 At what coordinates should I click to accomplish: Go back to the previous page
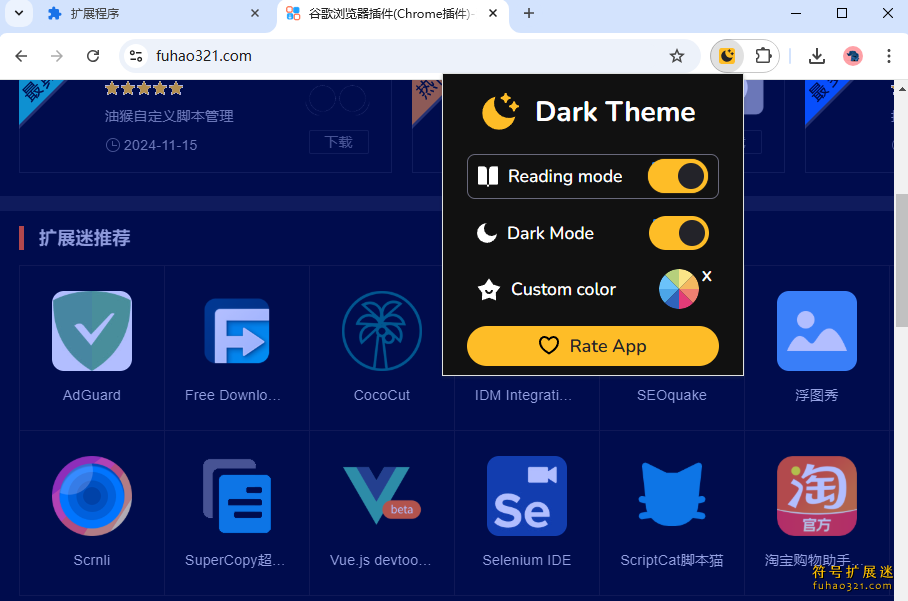coord(21,56)
